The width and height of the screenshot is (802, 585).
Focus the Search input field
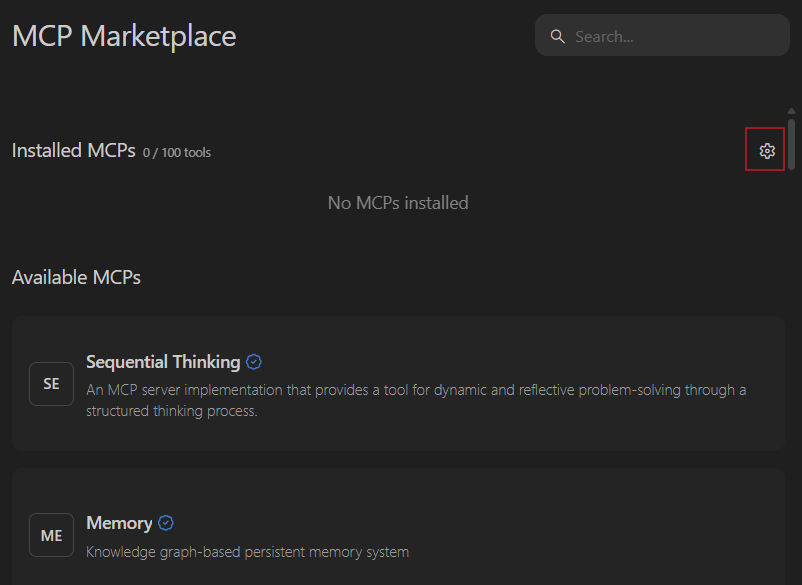[670, 36]
